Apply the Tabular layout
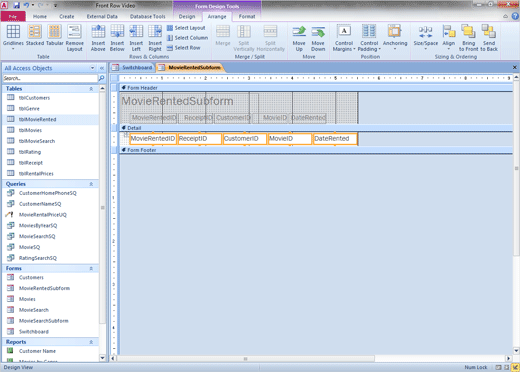The width and height of the screenshot is (520, 372). point(54,35)
